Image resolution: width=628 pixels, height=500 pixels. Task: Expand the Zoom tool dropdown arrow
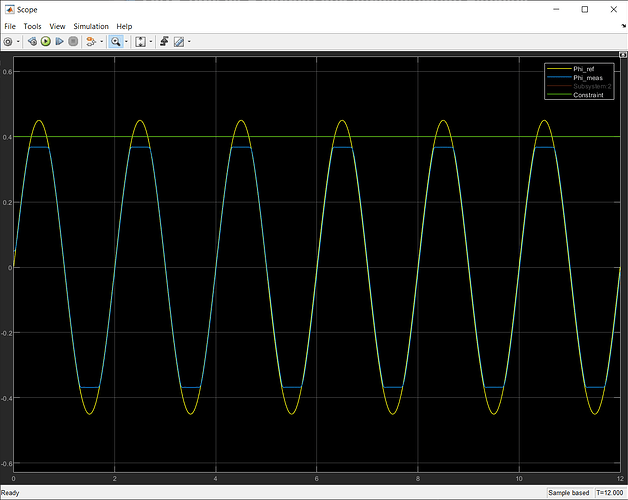[x=126, y=42]
